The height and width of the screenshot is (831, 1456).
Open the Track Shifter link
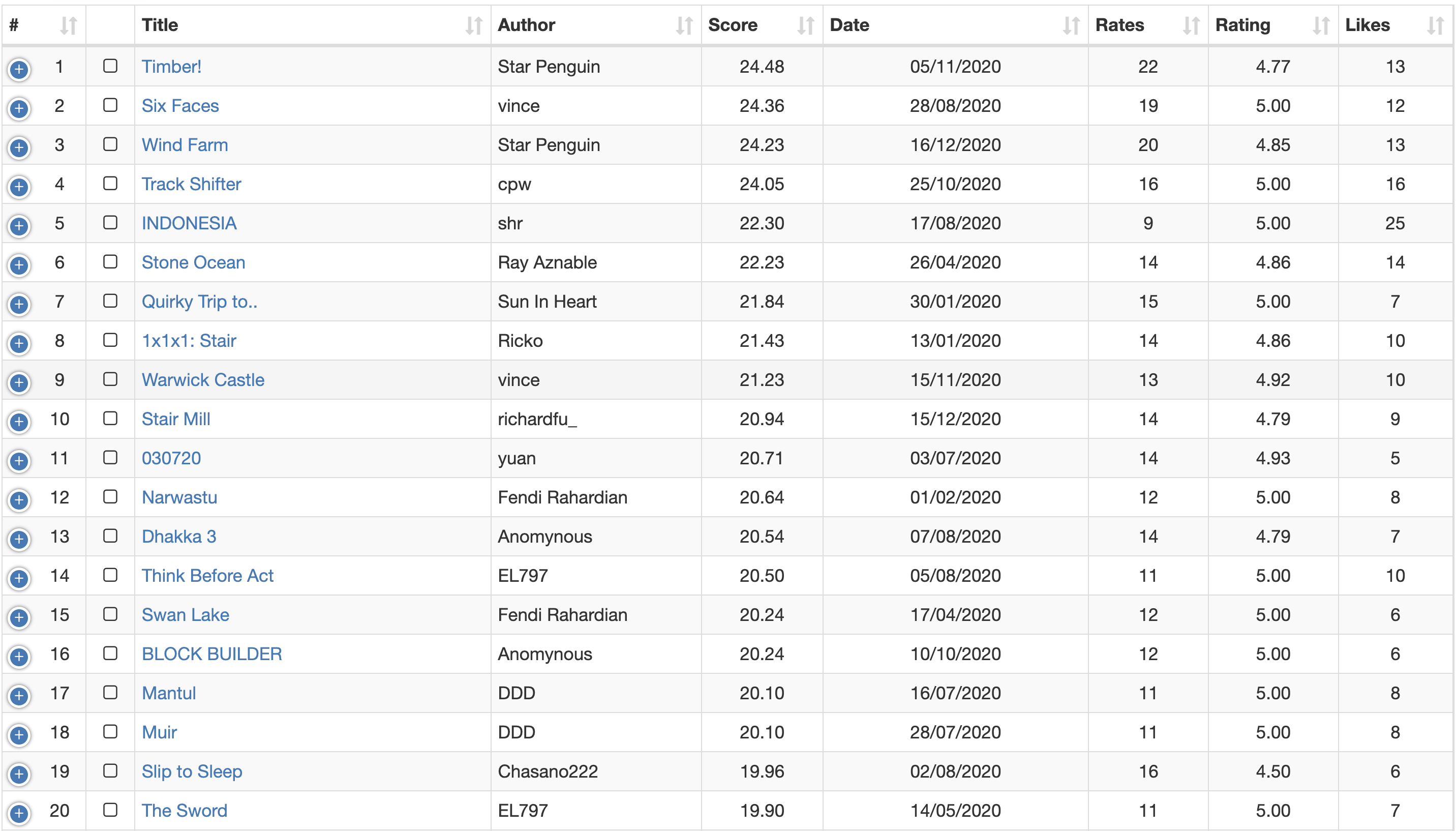pos(191,184)
